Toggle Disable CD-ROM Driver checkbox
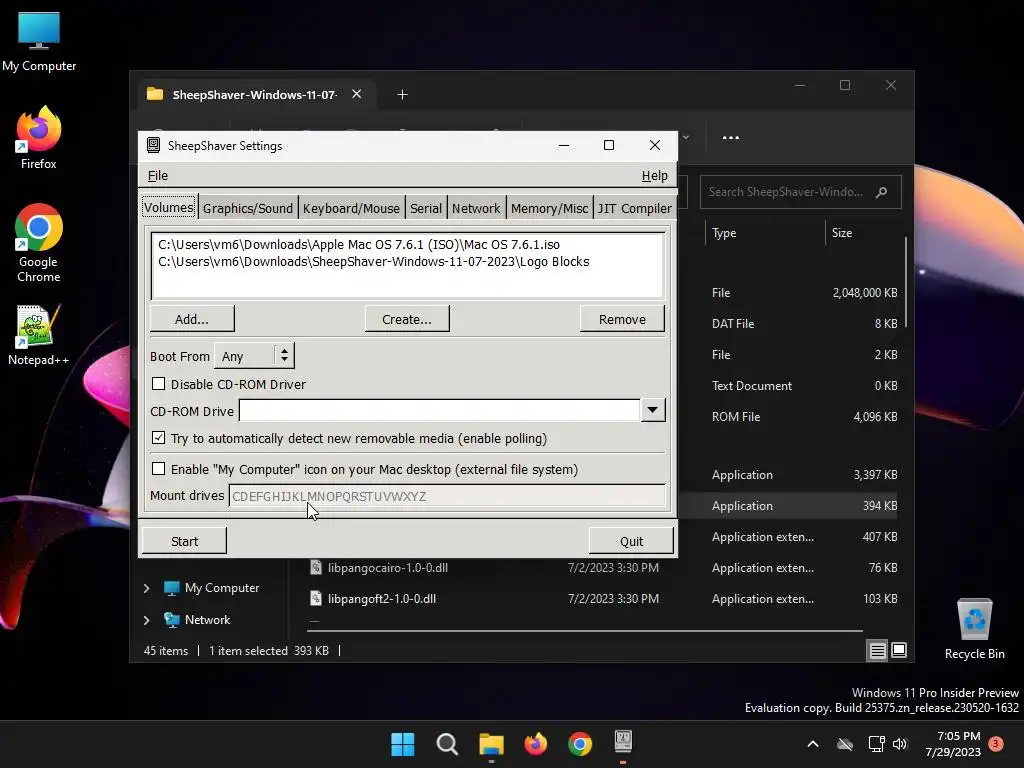Viewport: 1024px width, 768px height. tap(159, 384)
